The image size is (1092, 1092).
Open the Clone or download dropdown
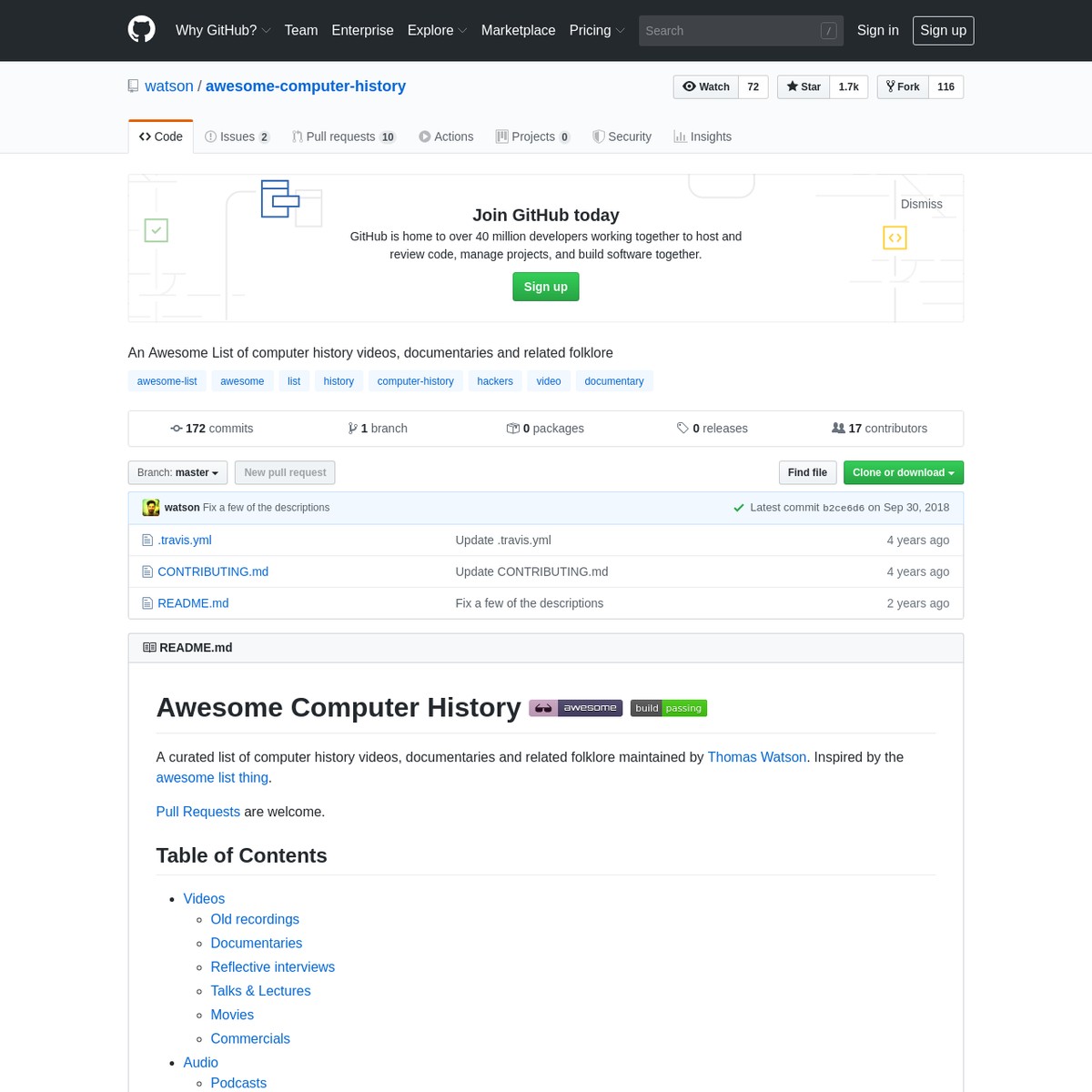[904, 473]
